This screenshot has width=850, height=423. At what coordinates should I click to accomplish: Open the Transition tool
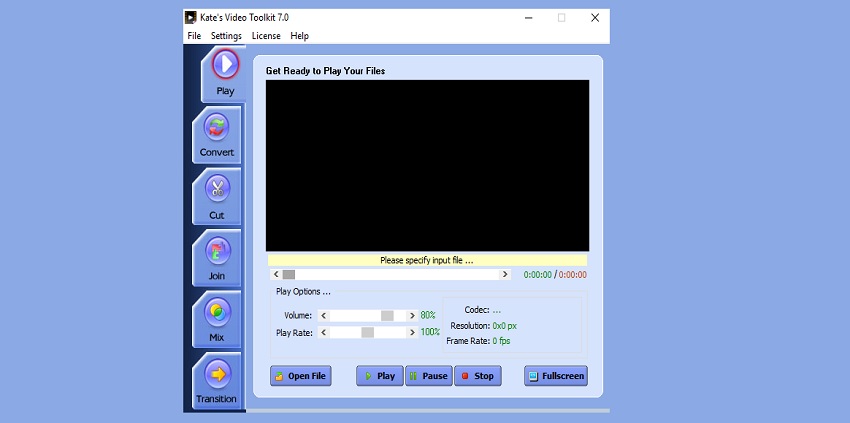(217, 381)
